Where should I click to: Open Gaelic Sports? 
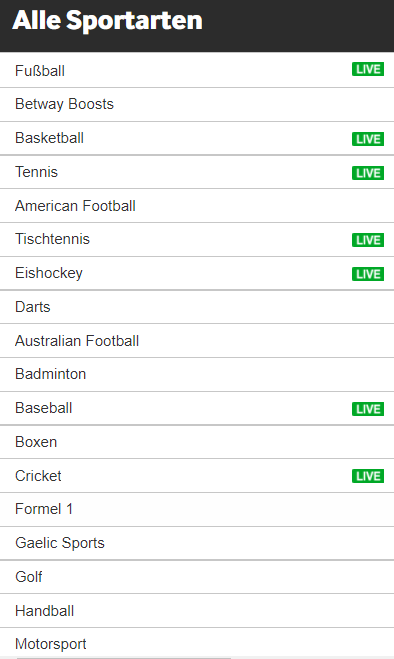point(197,543)
